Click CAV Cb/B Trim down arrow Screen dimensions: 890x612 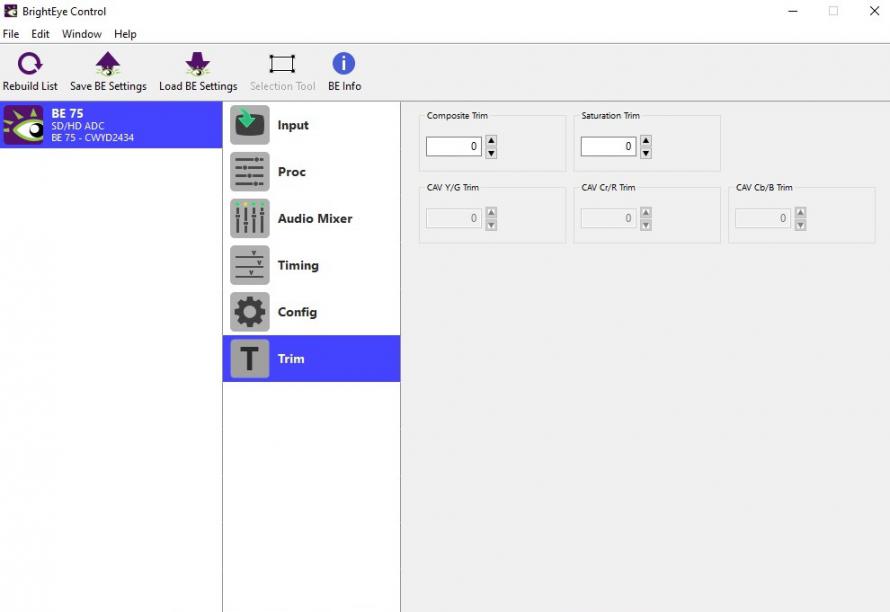tap(800, 225)
